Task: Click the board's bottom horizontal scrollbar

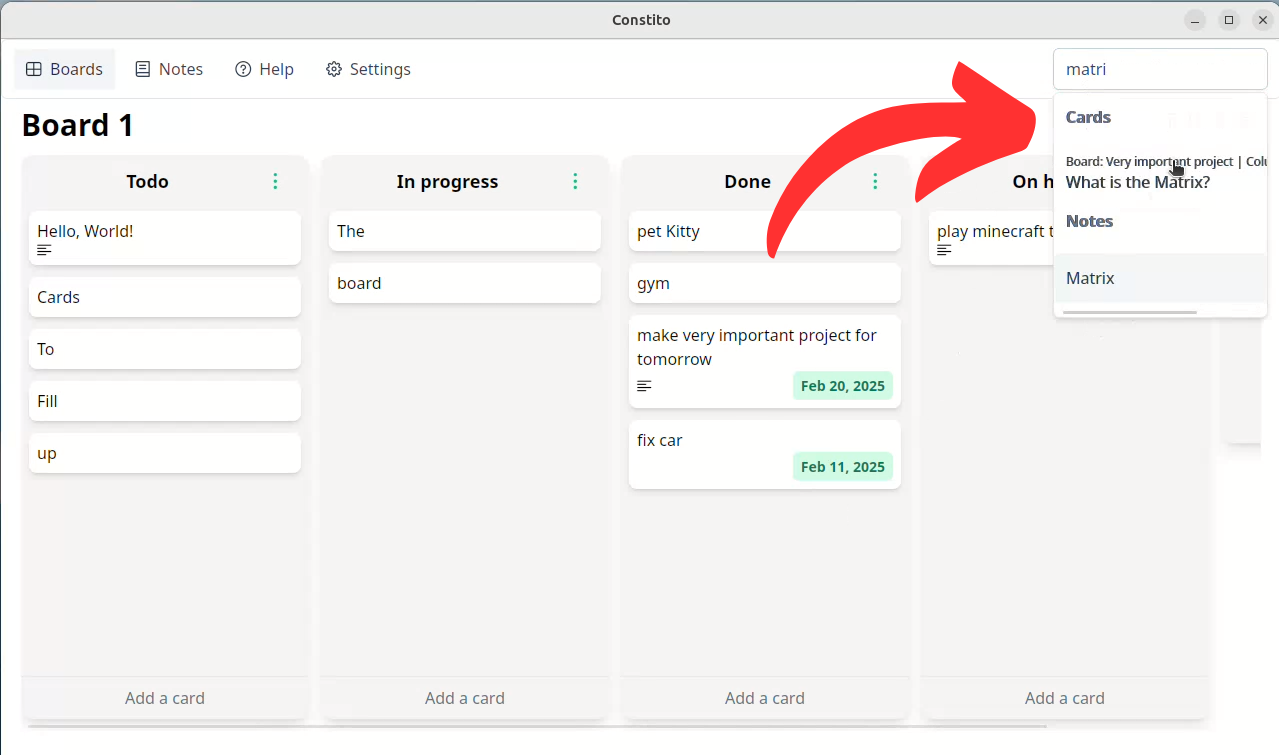Action: 537,726
